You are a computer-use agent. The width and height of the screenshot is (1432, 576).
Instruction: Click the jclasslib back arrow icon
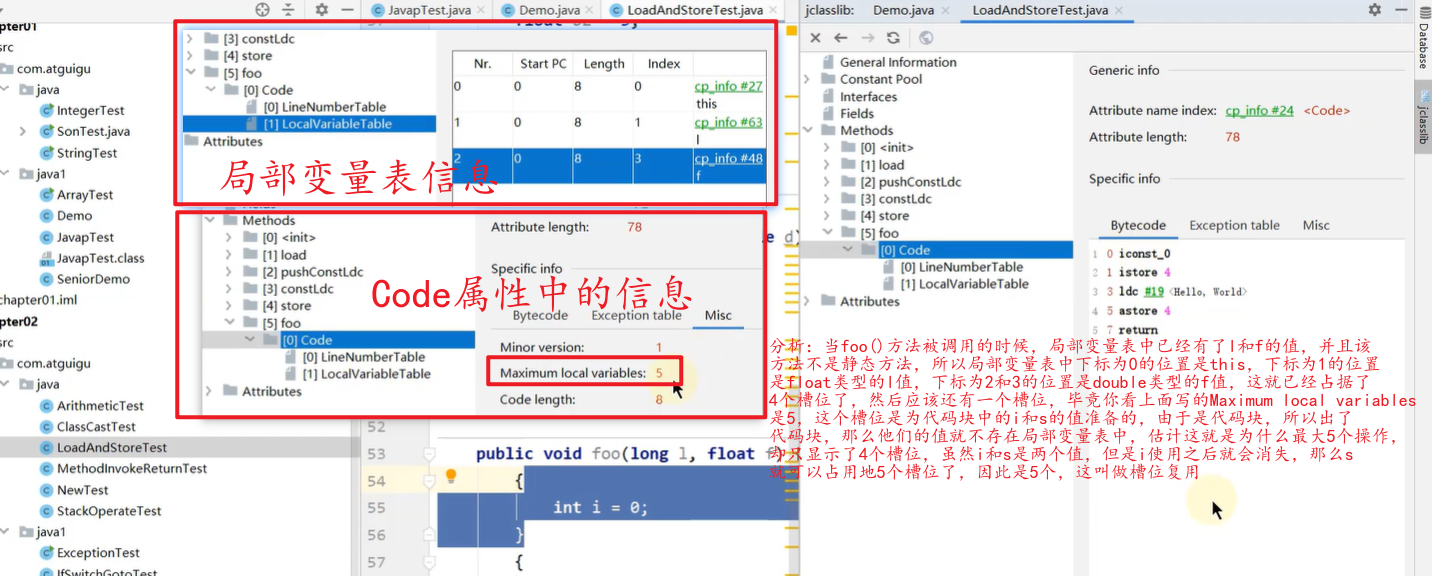pos(841,38)
